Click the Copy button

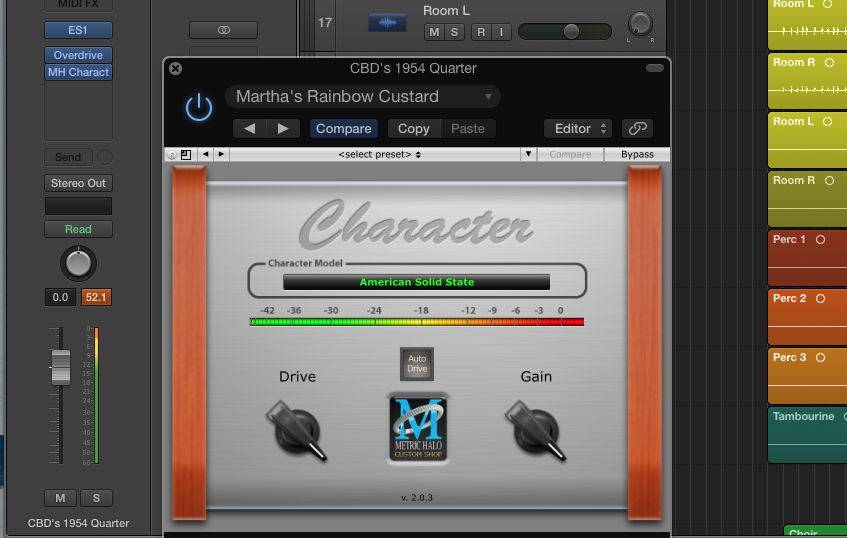pyautogui.click(x=413, y=128)
